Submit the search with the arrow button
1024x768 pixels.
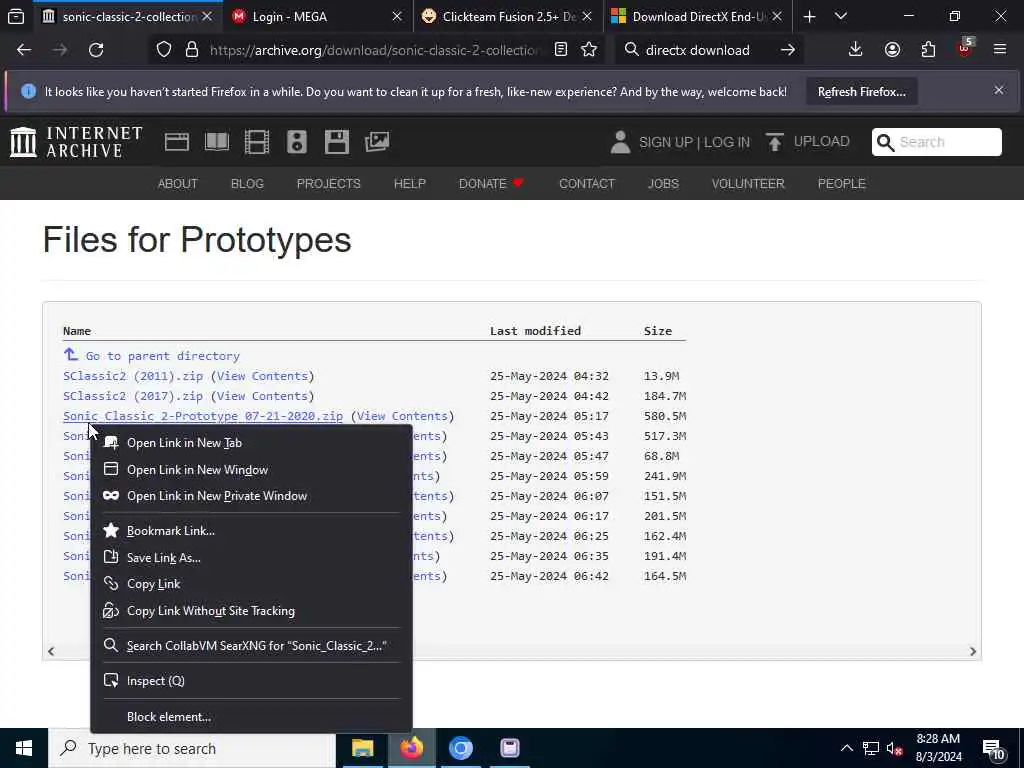[x=788, y=50]
